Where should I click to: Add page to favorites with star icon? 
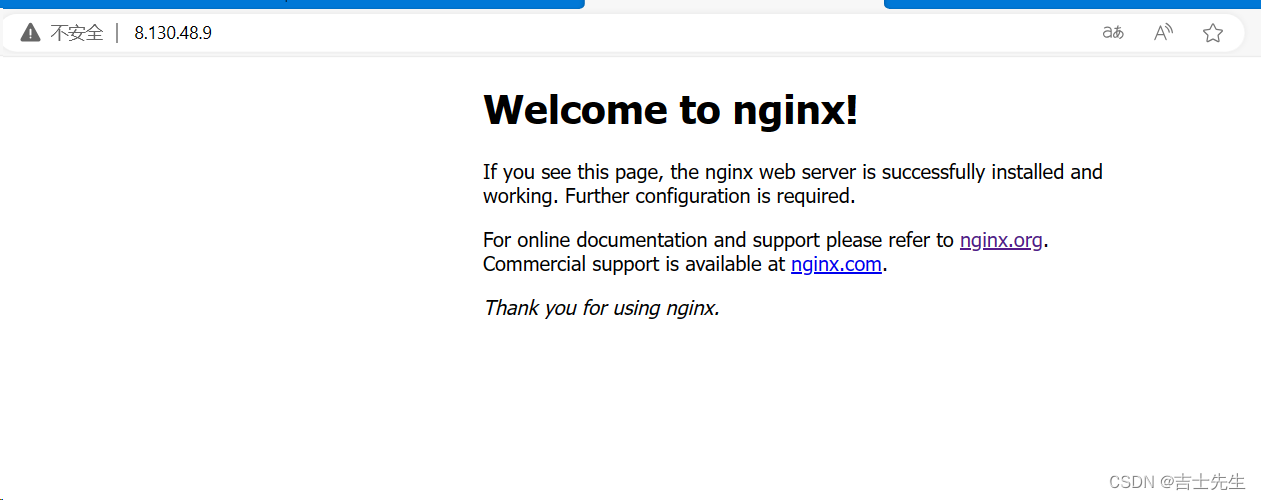click(x=1213, y=33)
